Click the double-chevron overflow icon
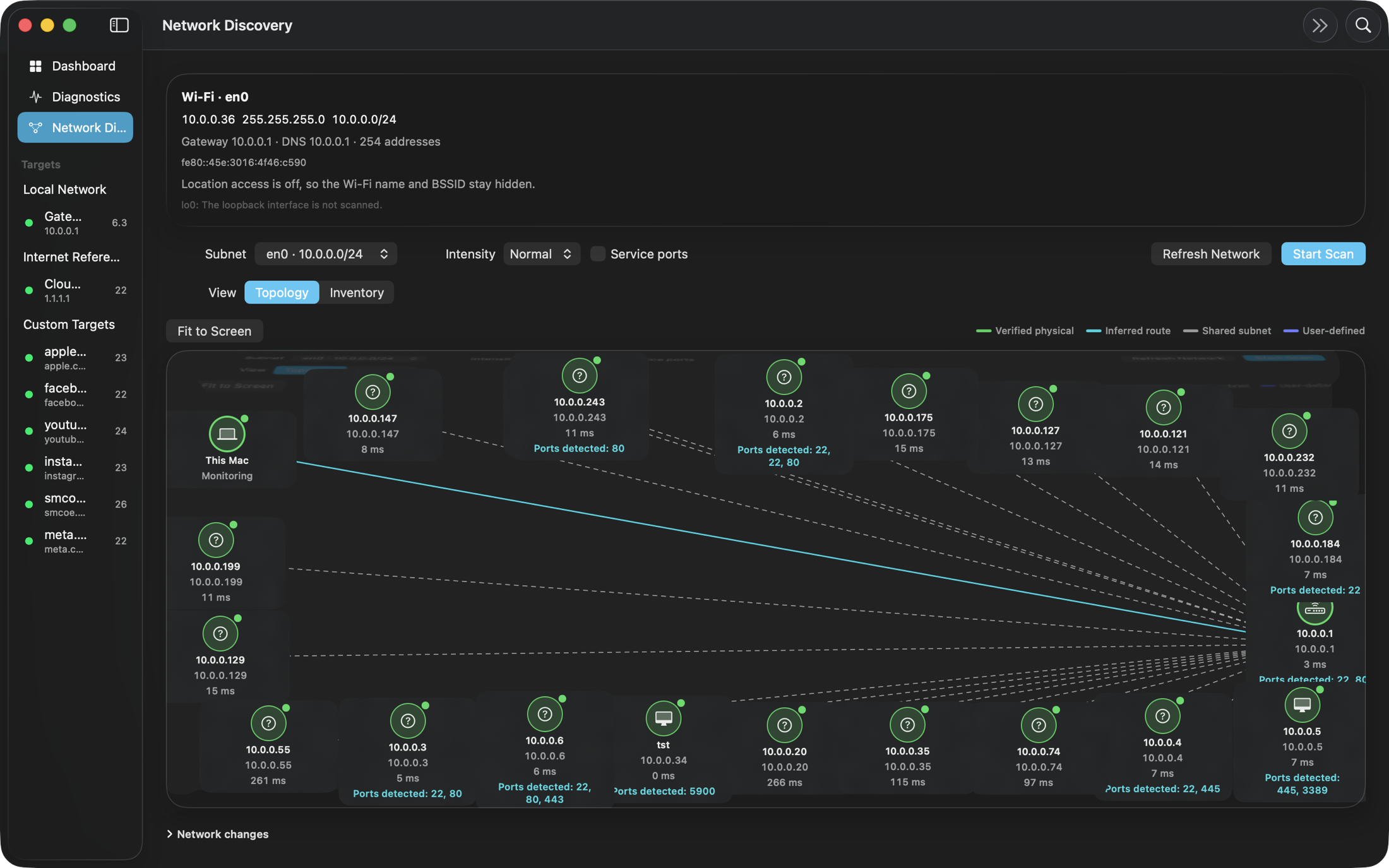Screen dimensions: 1389x868 click(x=1320, y=25)
